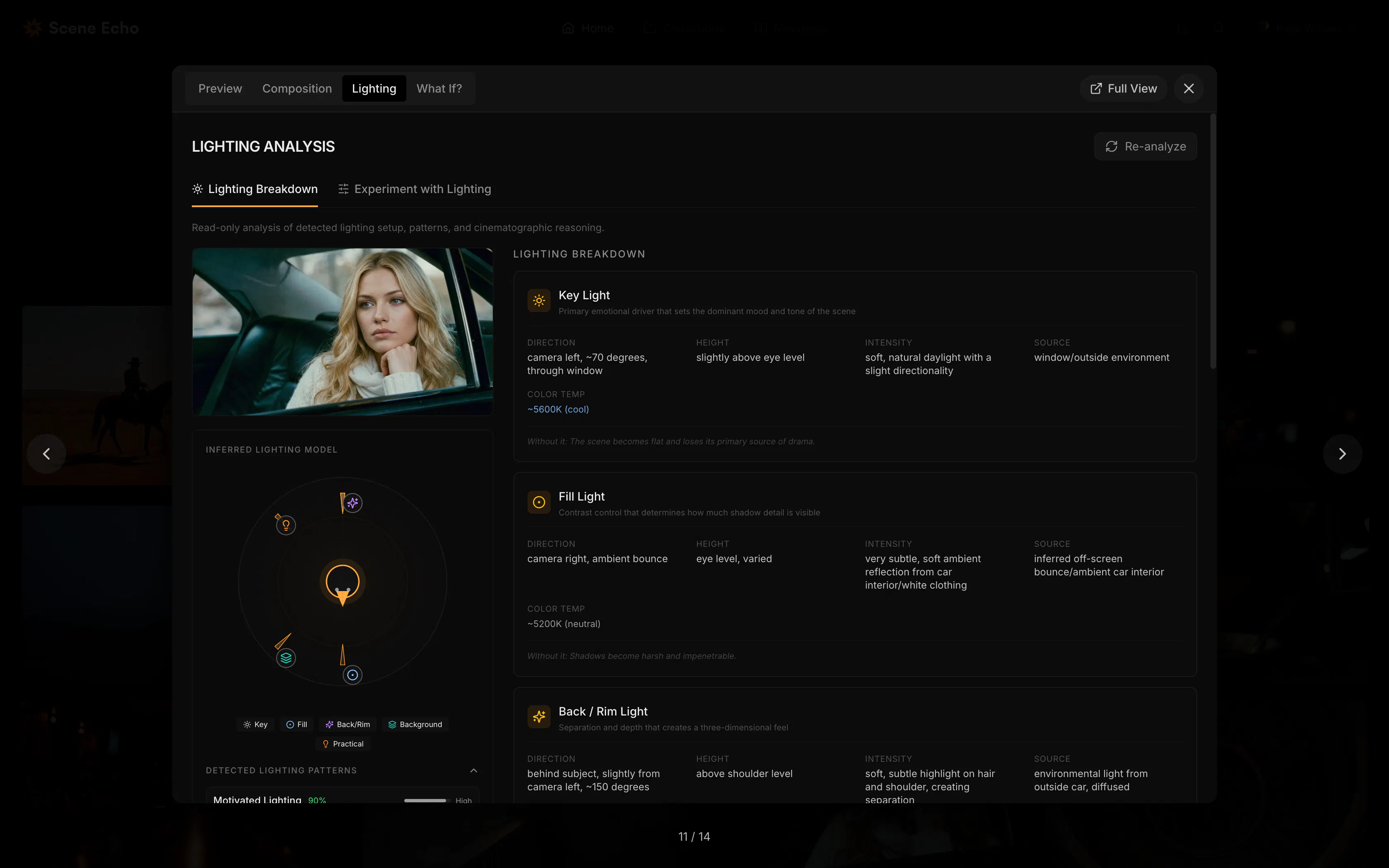Click the Practical bulb node in lighting diagram
The image size is (1389, 868).
pos(286,525)
